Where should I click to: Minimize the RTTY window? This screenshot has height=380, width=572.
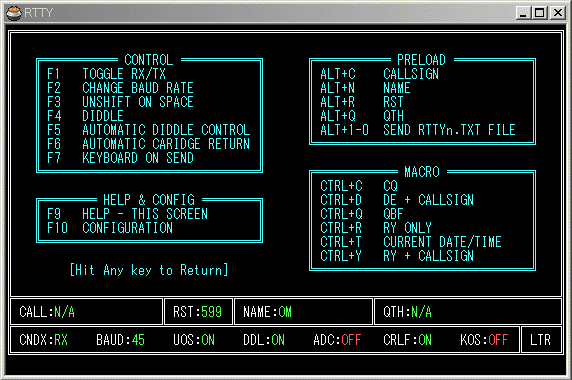coord(523,13)
